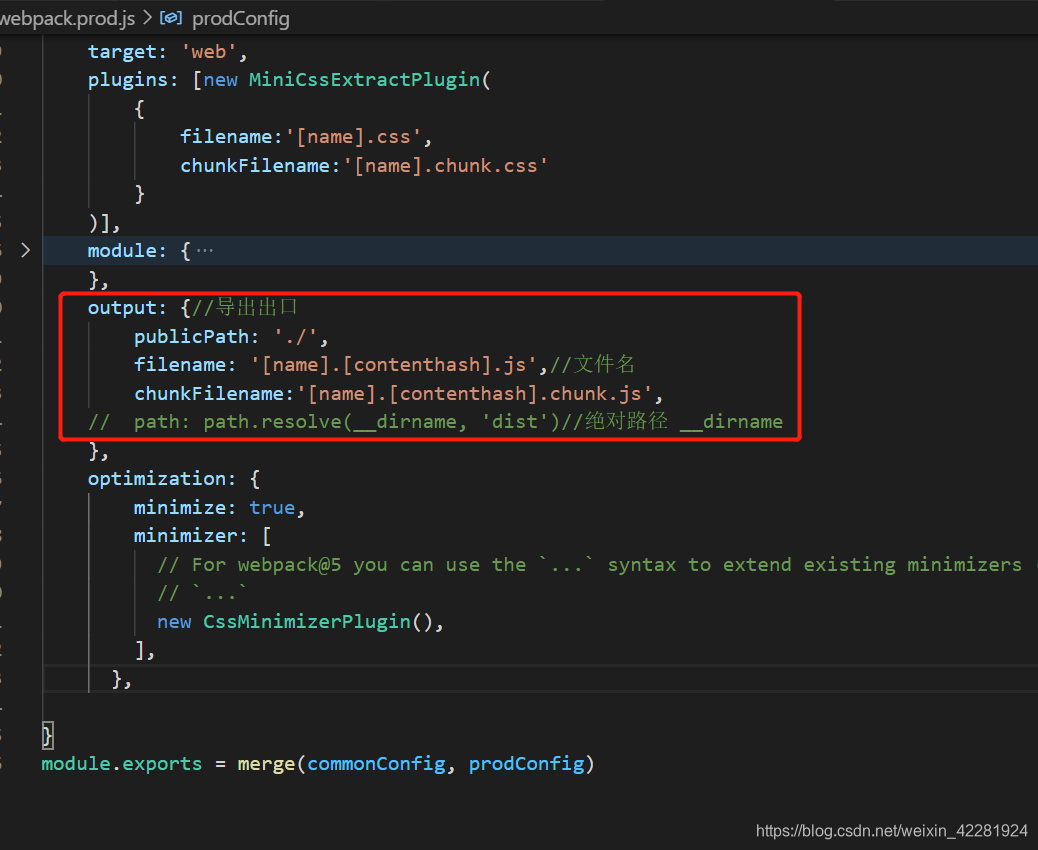Click 'web' target string value
The height and width of the screenshot is (850, 1038).
[209, 52]
